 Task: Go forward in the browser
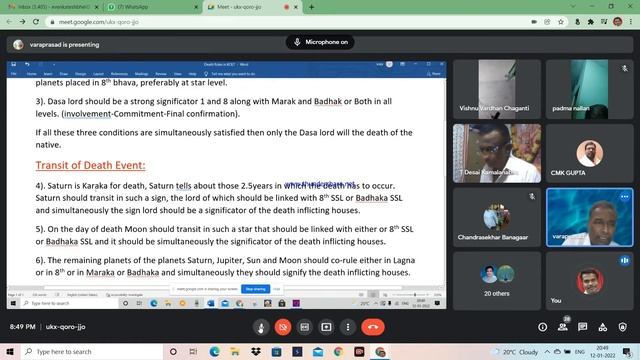(22, 22)
